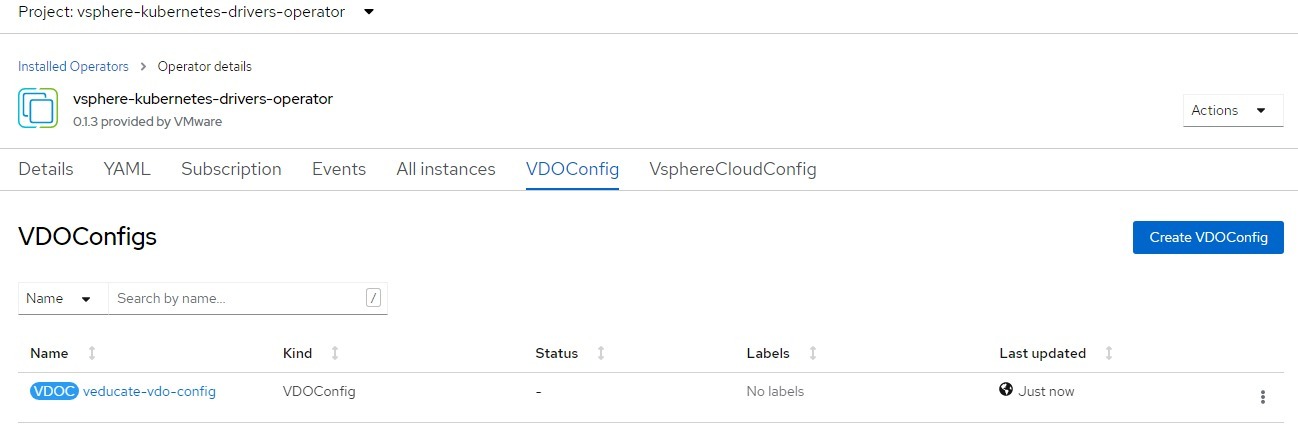Sort by Name column arrows icon
The width and height of the screenshot is (1298, 436).
(x=92, y=353)
